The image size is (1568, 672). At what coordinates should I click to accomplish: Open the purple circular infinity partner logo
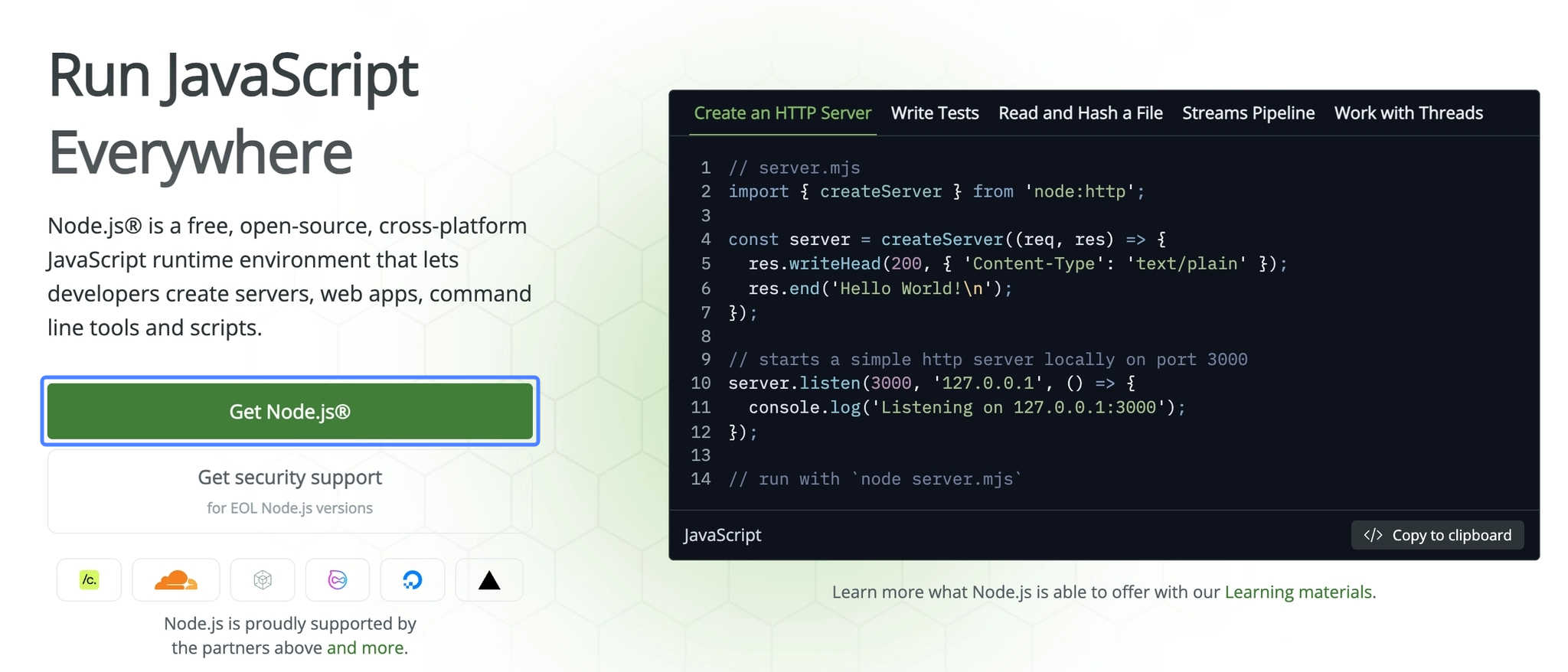click(338, 579)
